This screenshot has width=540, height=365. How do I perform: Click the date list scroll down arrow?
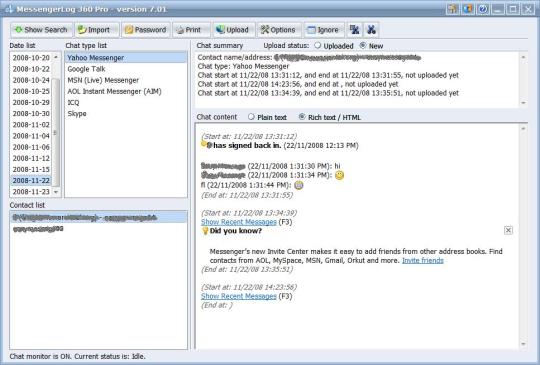click(x=56, y=192)
